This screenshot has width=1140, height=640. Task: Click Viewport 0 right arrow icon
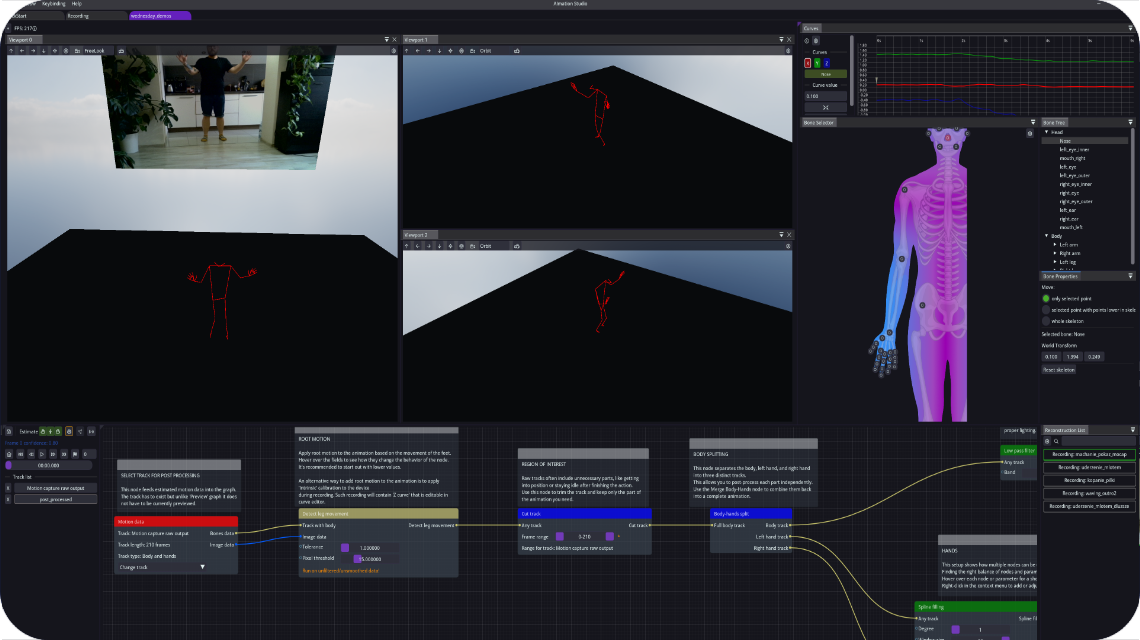click(x=33, y=51)
